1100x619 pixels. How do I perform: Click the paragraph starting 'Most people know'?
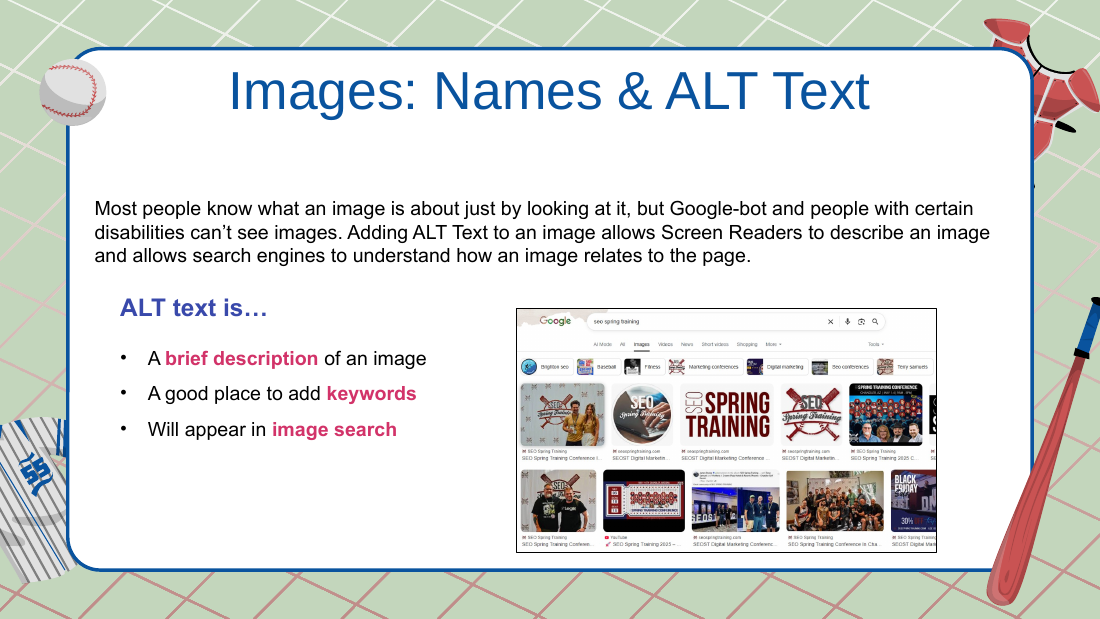(542, 232)
